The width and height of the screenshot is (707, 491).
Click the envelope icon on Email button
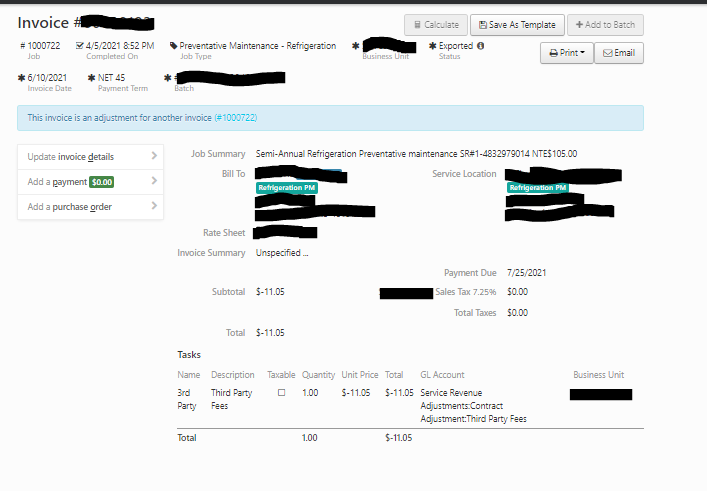coord(607,53)
